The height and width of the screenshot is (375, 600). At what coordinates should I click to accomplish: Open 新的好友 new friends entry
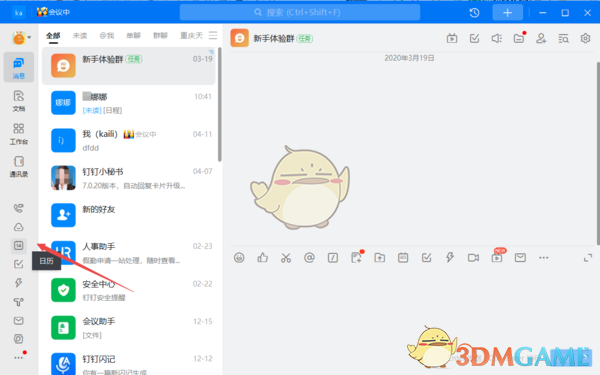click(129, 216)
